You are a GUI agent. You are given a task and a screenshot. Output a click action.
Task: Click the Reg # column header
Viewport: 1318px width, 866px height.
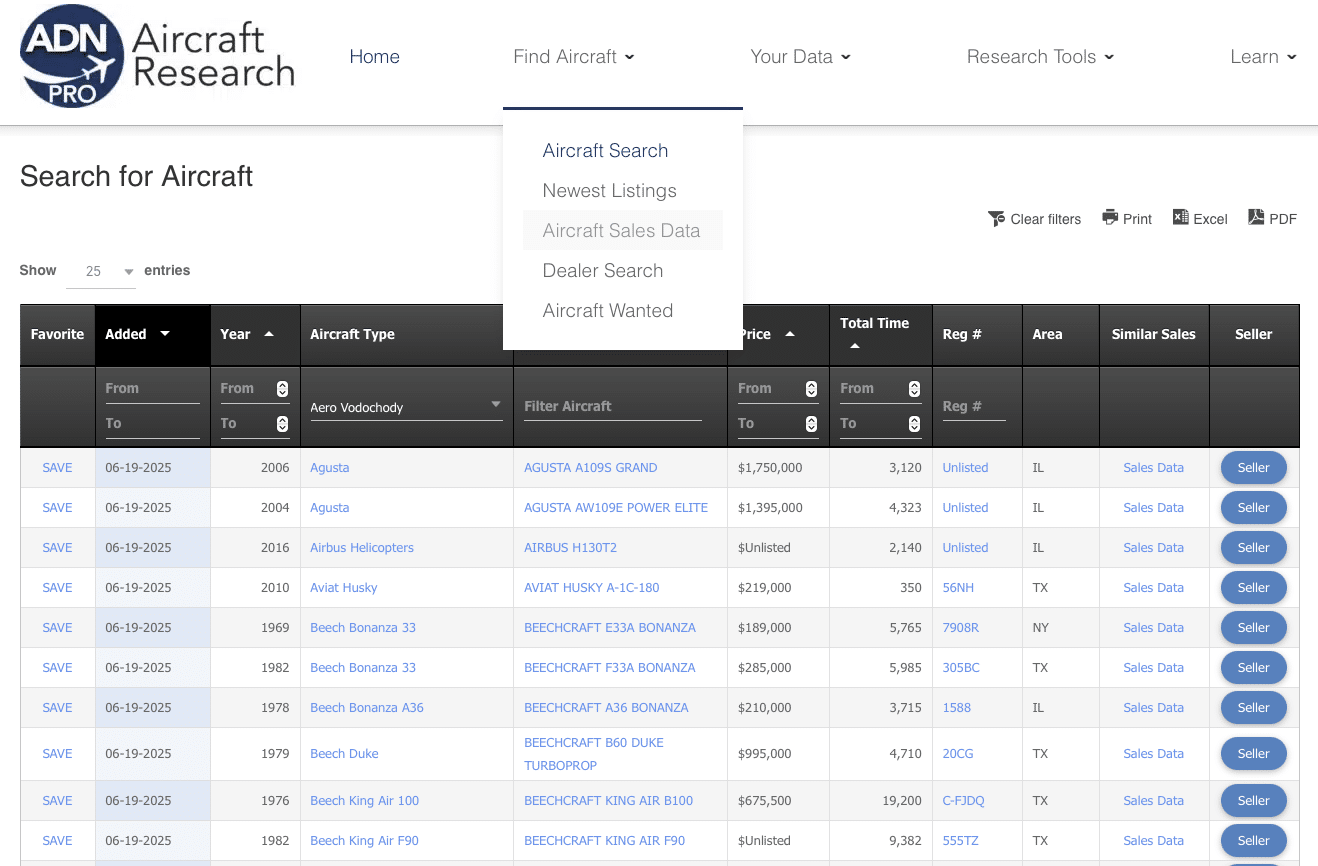[977, 335]
